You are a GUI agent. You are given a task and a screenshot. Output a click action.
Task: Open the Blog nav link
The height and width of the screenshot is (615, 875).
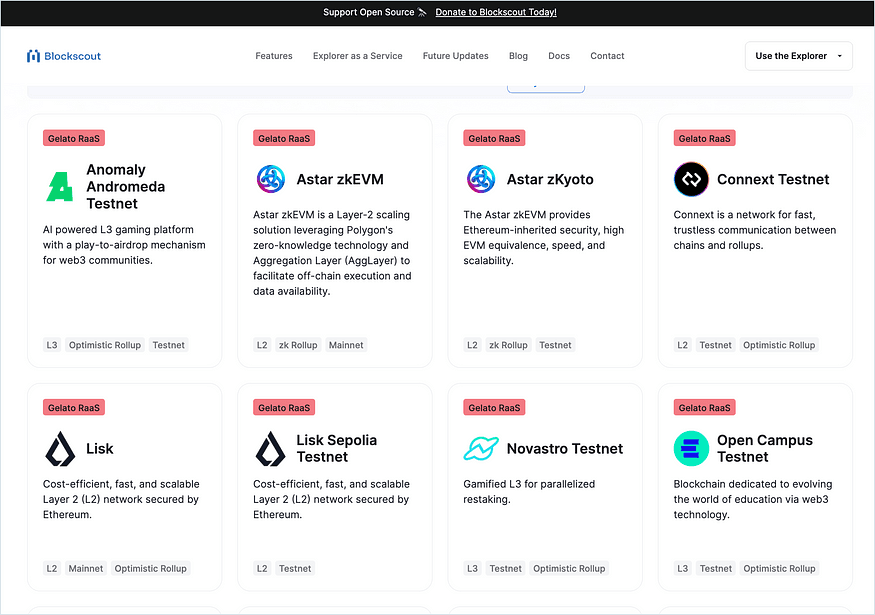(x=518, y=56)
